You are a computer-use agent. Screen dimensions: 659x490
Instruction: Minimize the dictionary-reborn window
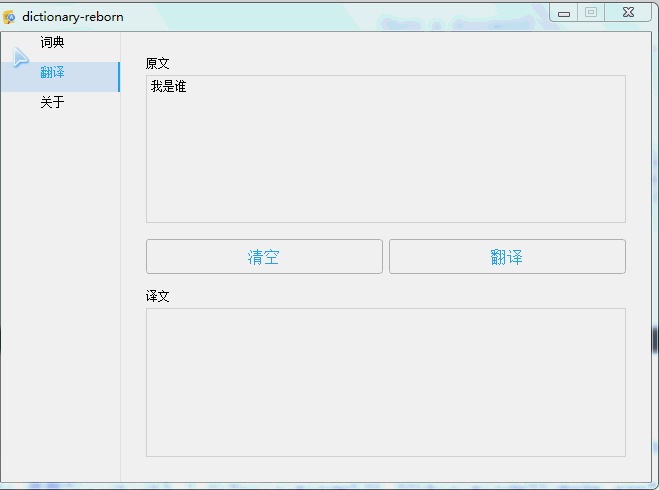click(x=564, y=13)
